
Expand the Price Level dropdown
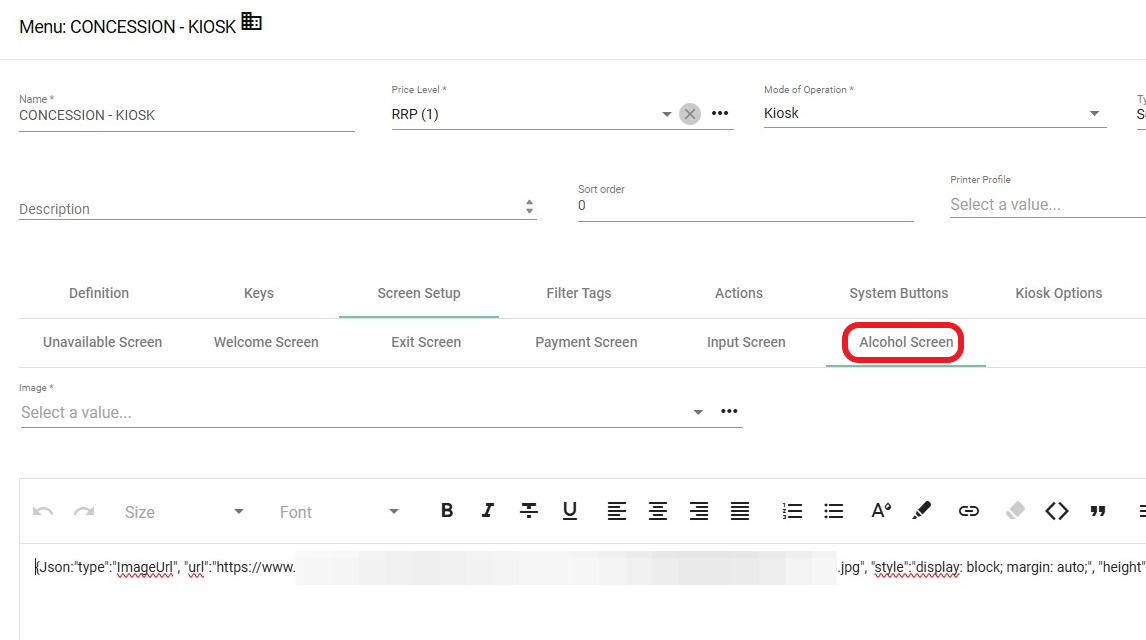667,114
